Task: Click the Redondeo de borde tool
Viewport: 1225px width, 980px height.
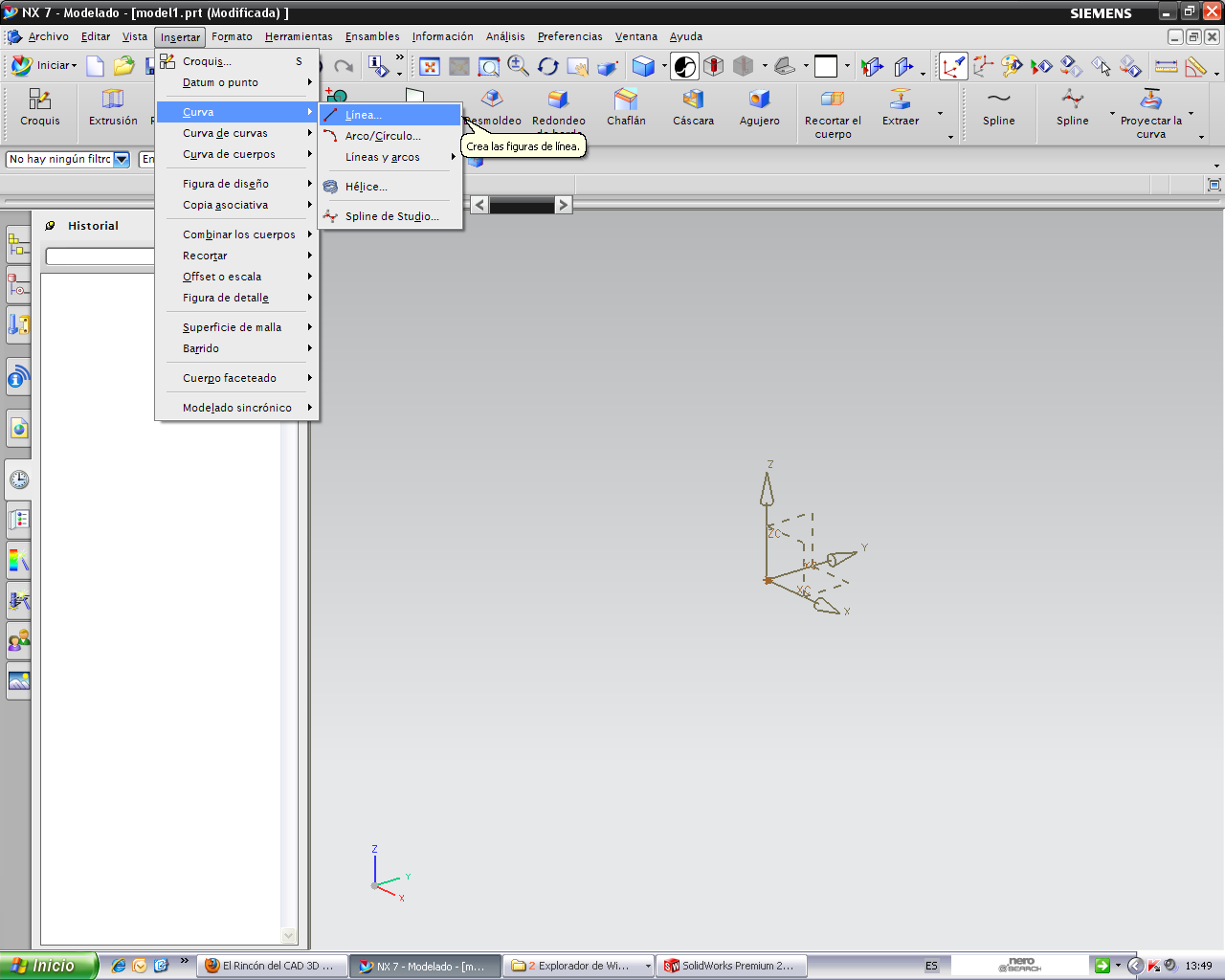Action: 559,113
